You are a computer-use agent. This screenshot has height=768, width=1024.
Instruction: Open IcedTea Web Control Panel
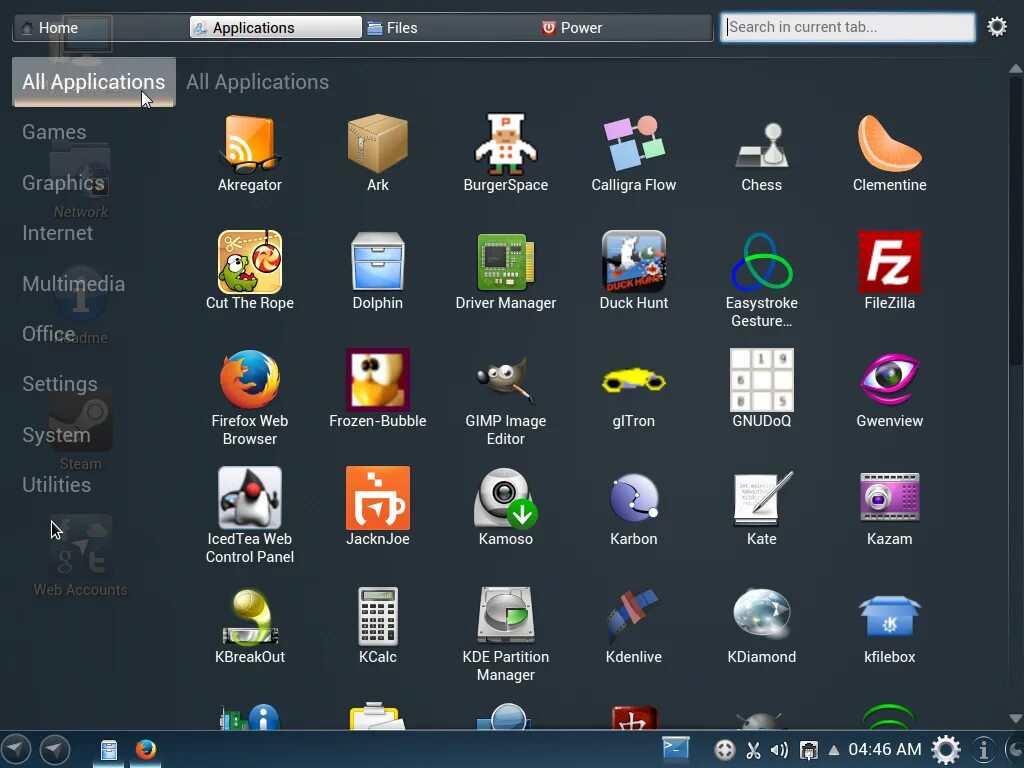[x=249, y=515]
